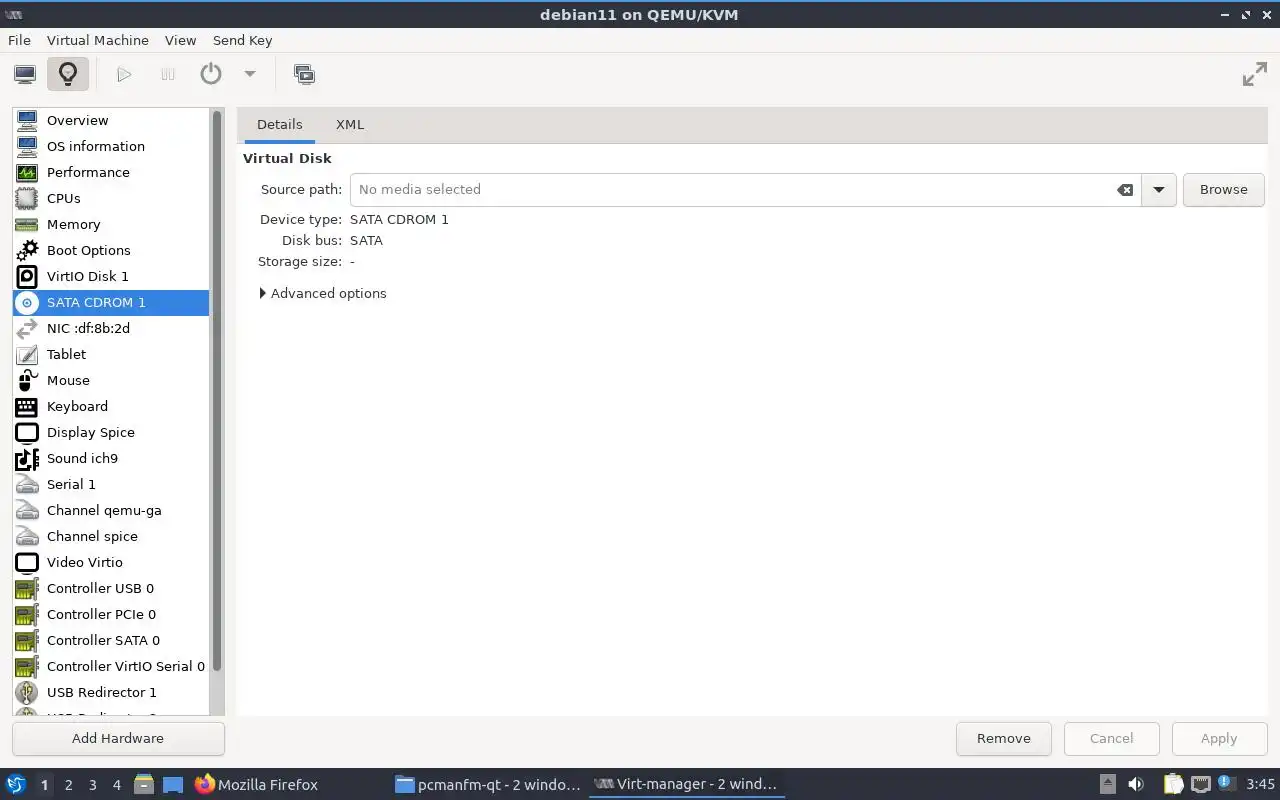Open the taskbar start menu icon
Image resolution: width=1280 pixels, height=800 pixels.
pos(16,784)
